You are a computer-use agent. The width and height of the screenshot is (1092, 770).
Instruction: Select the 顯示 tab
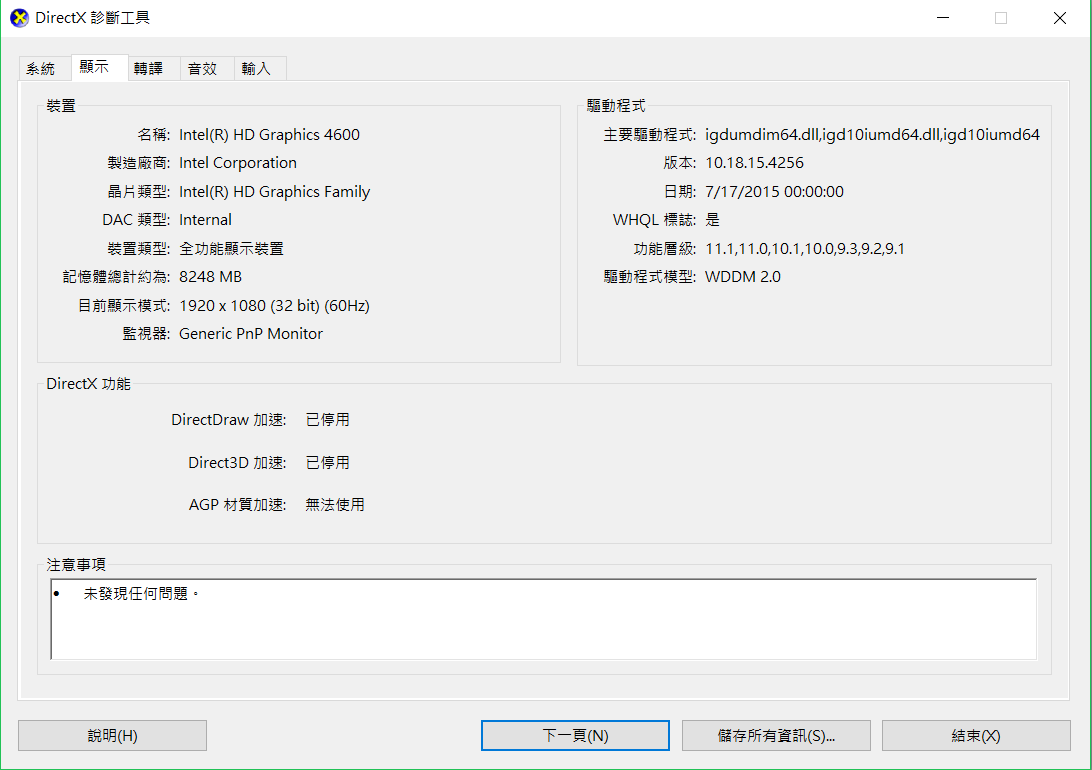coord(100,67)
